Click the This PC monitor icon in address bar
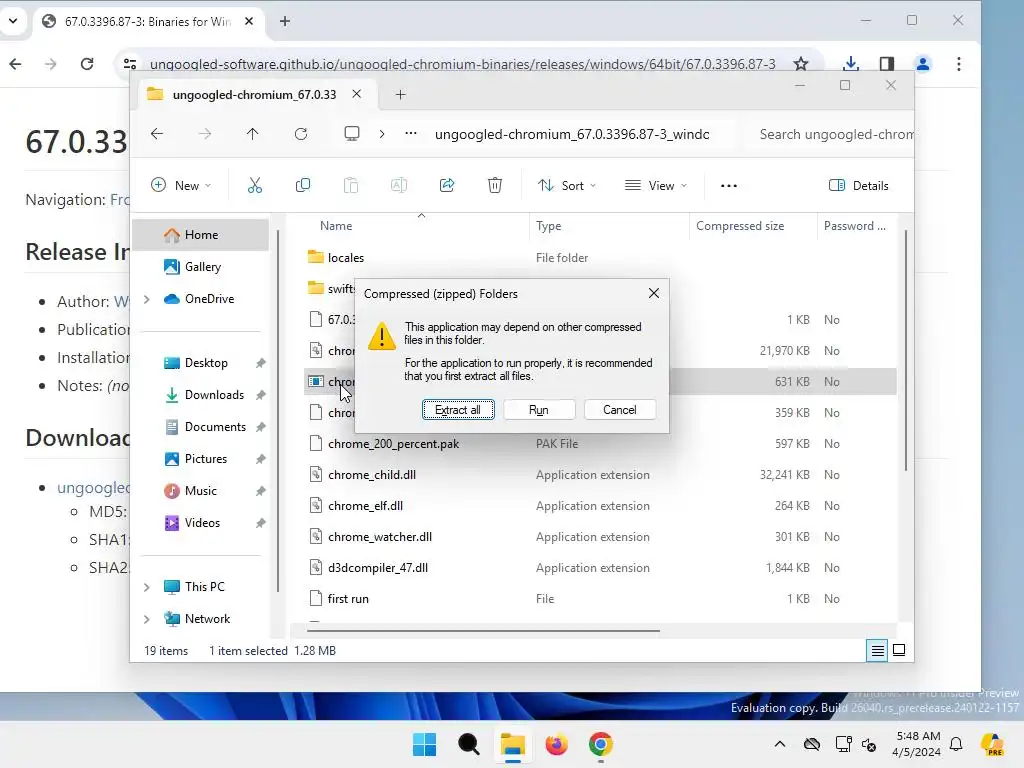The image size is (1024, 768). [x=352, y=134]
